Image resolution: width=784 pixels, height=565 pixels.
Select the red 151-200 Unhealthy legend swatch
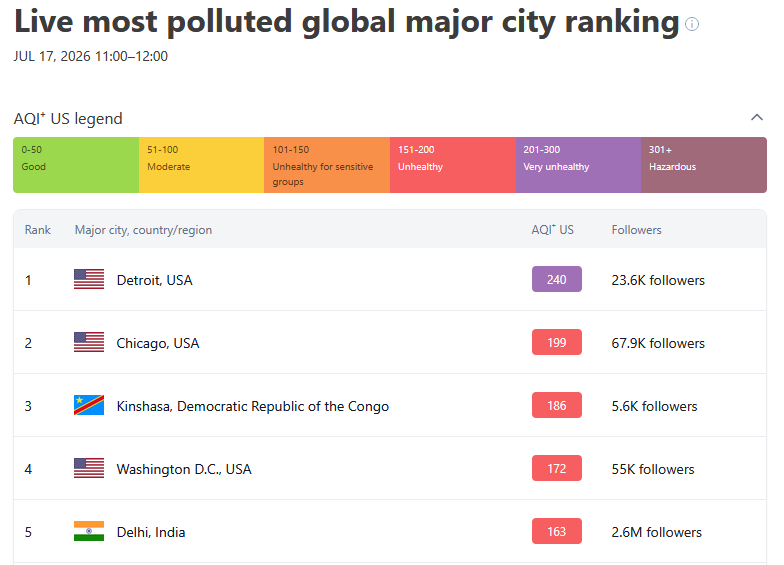click(453, 165)
